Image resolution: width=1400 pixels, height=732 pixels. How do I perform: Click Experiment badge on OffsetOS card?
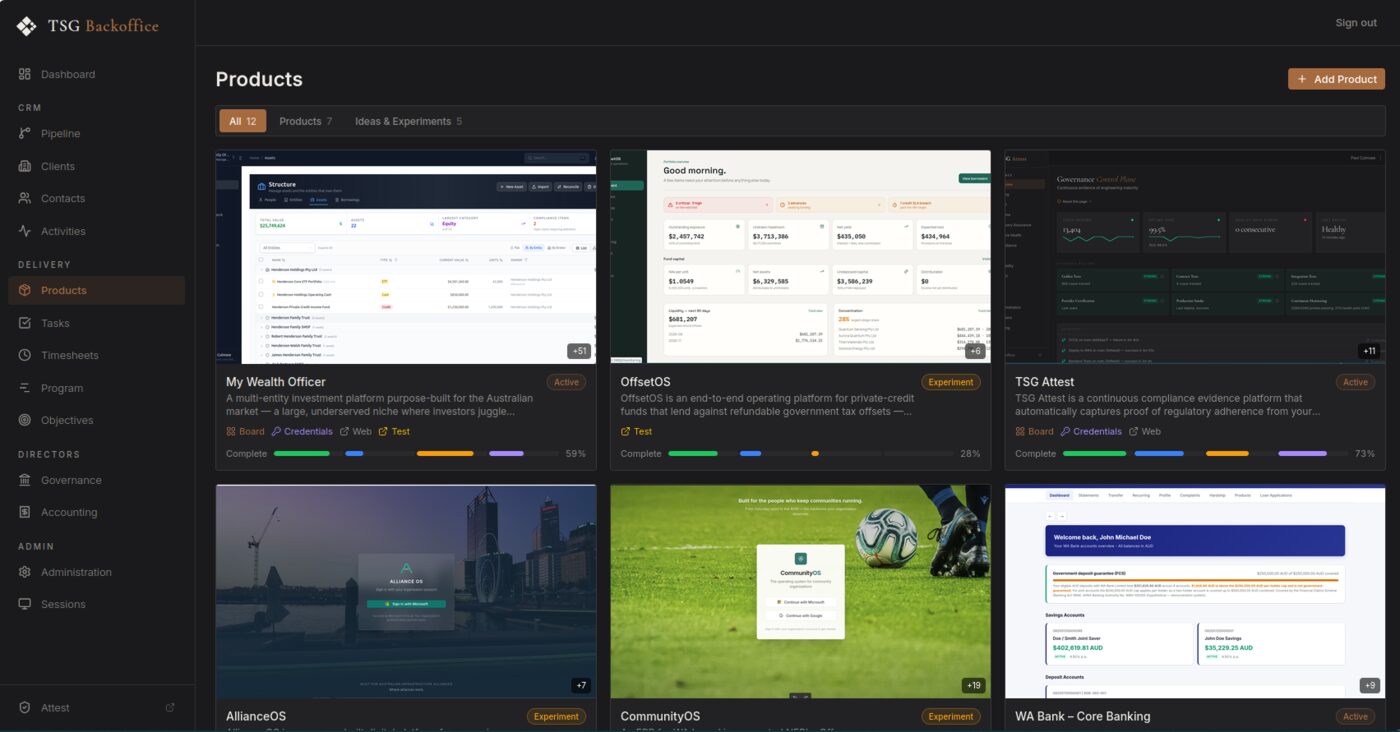951,382
